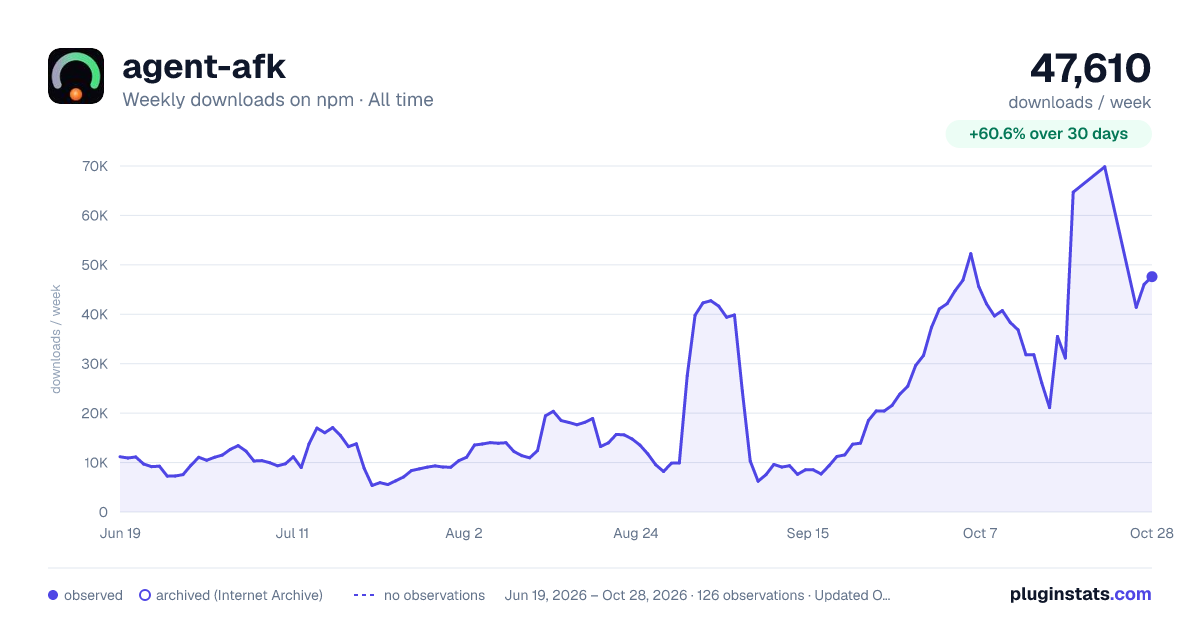
Task: Click the dashed 'no observations' legend line
Action: point(364,595)
